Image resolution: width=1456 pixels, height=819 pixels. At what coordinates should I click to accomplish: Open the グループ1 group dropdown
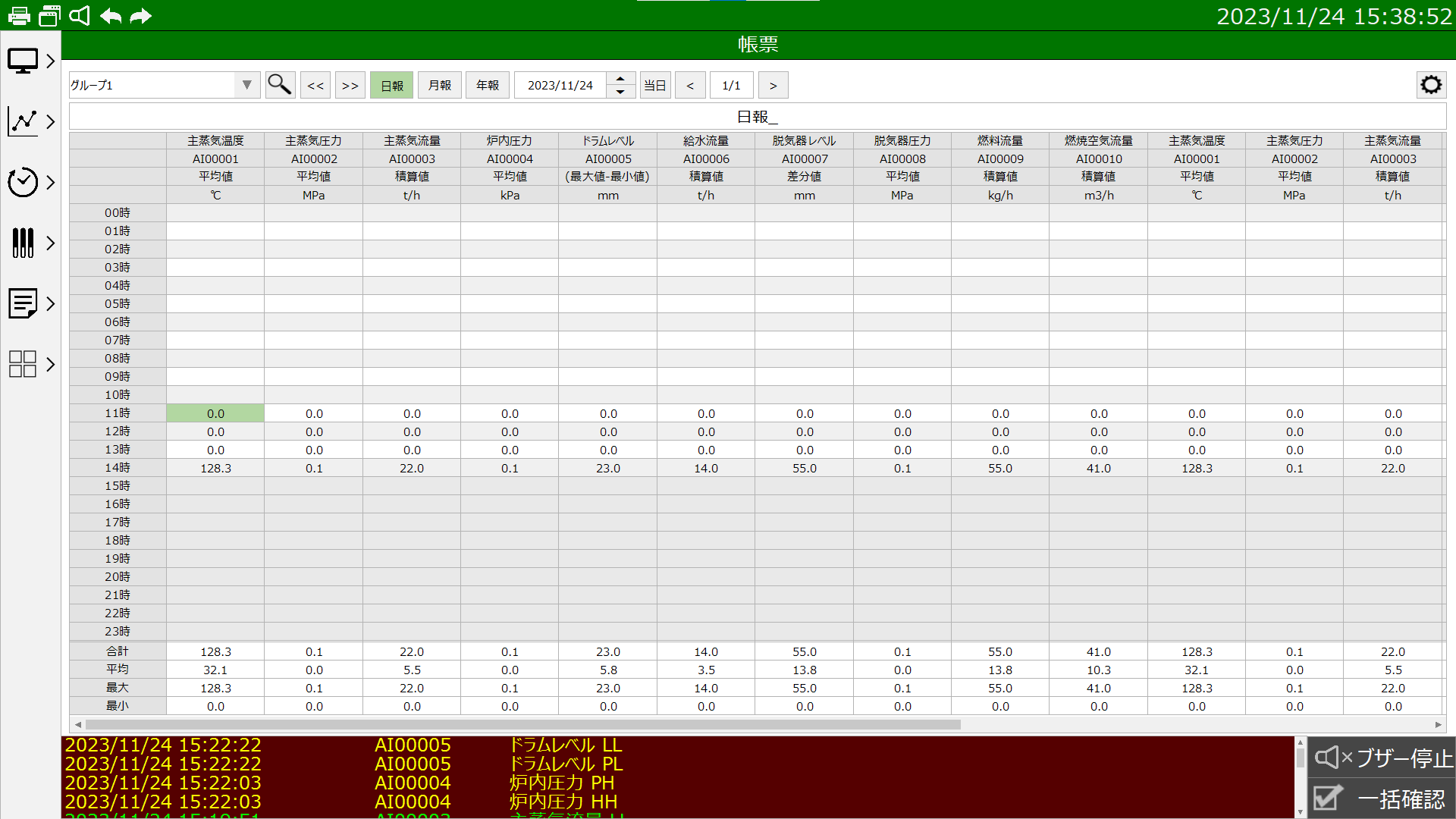tap(165, 85)
